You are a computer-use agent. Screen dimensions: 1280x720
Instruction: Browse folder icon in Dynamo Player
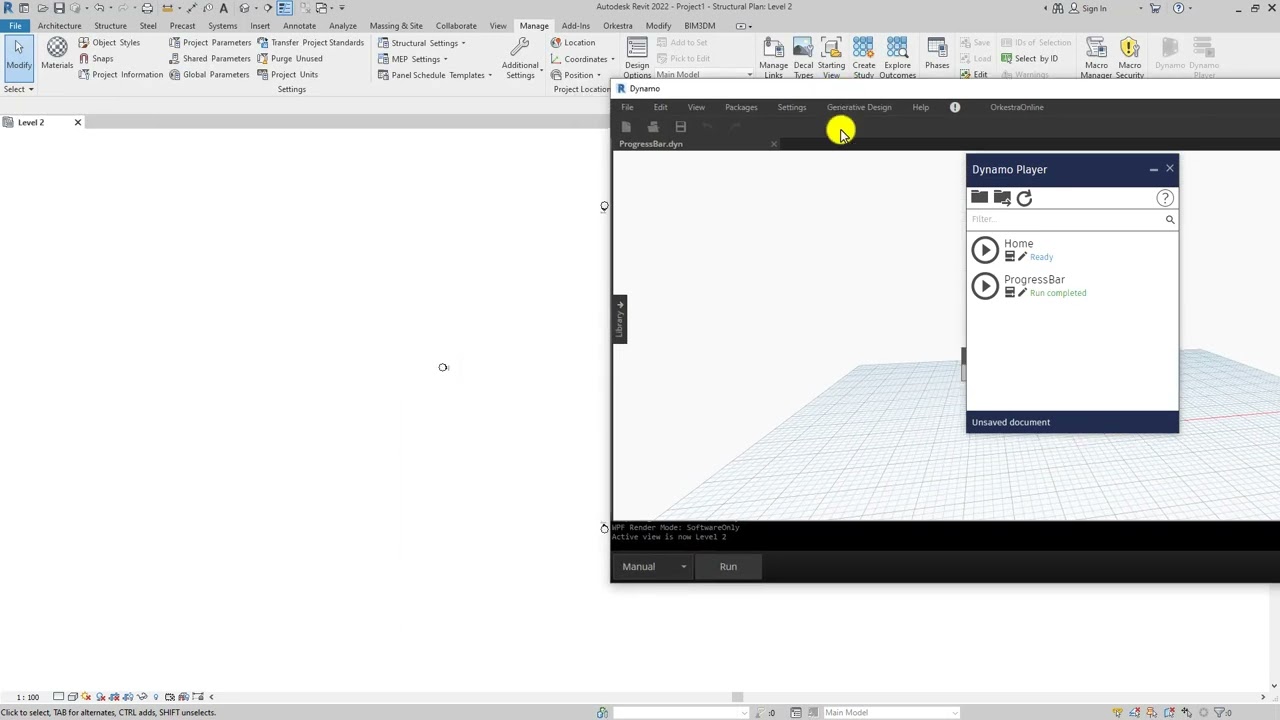point(979,198)
